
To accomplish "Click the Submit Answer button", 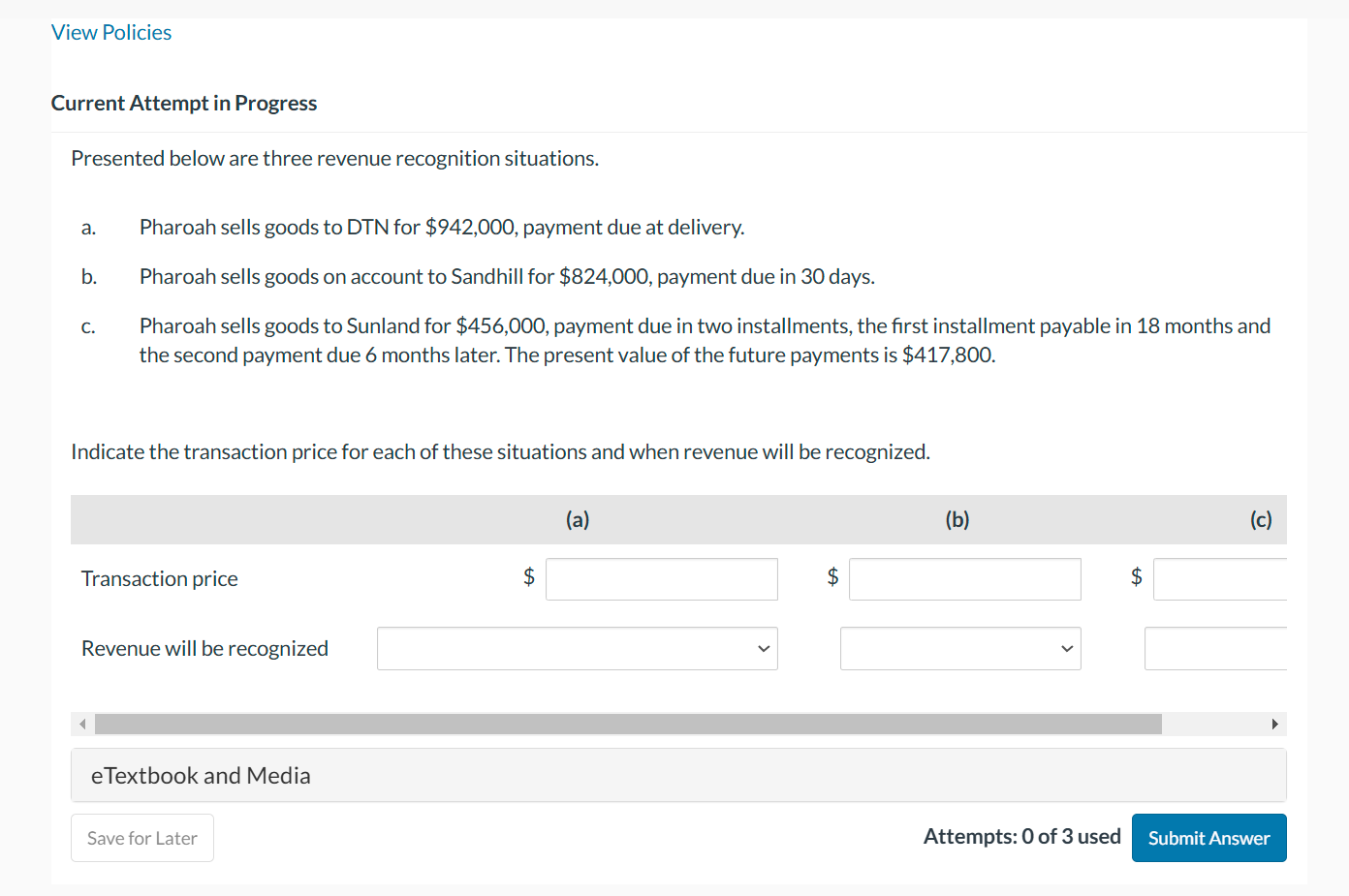I will pyautogui.click(x=1208, y=837).
